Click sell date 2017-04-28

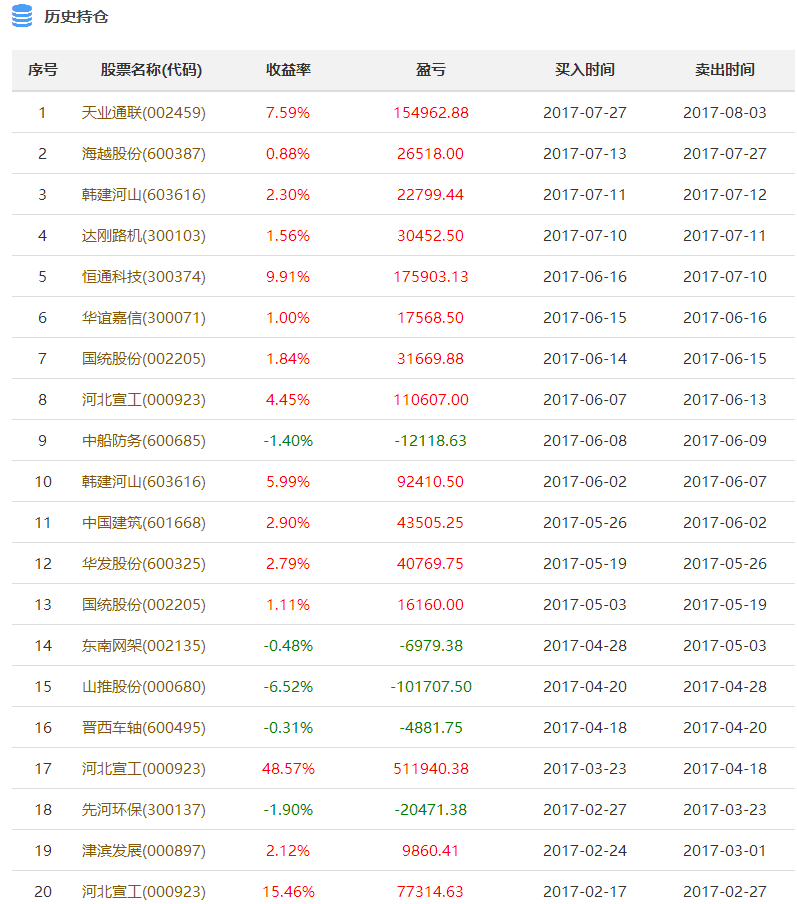(724, 686)
